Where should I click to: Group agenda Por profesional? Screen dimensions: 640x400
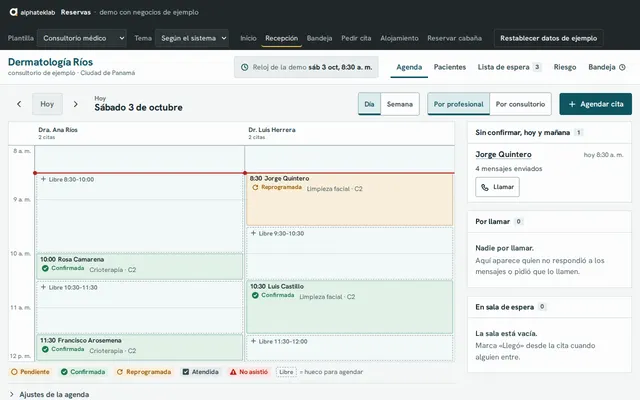pyautogui.click(x=458, y=104)
